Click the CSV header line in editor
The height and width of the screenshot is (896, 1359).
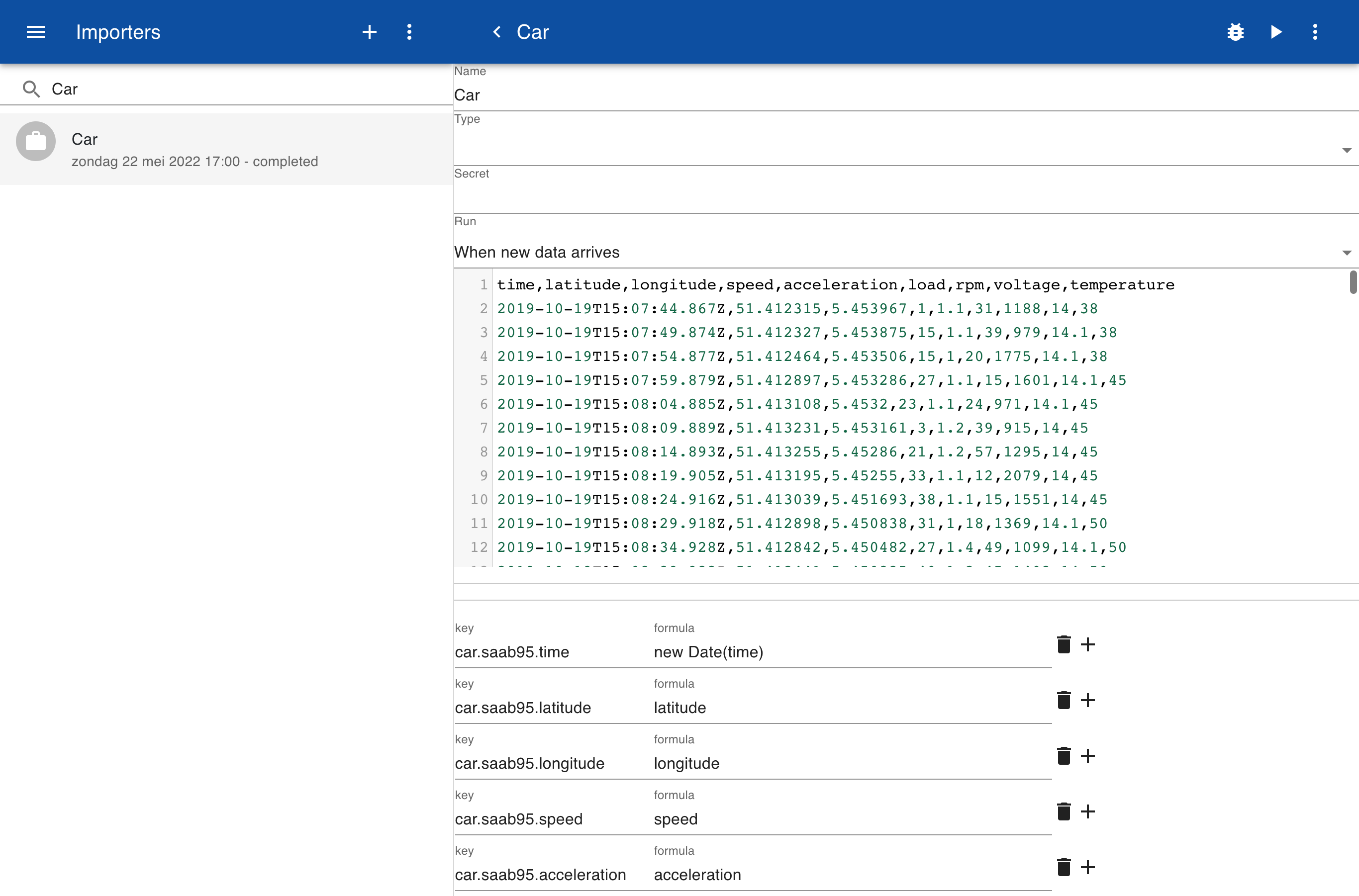pyautogui.click(x=835, y=284)
